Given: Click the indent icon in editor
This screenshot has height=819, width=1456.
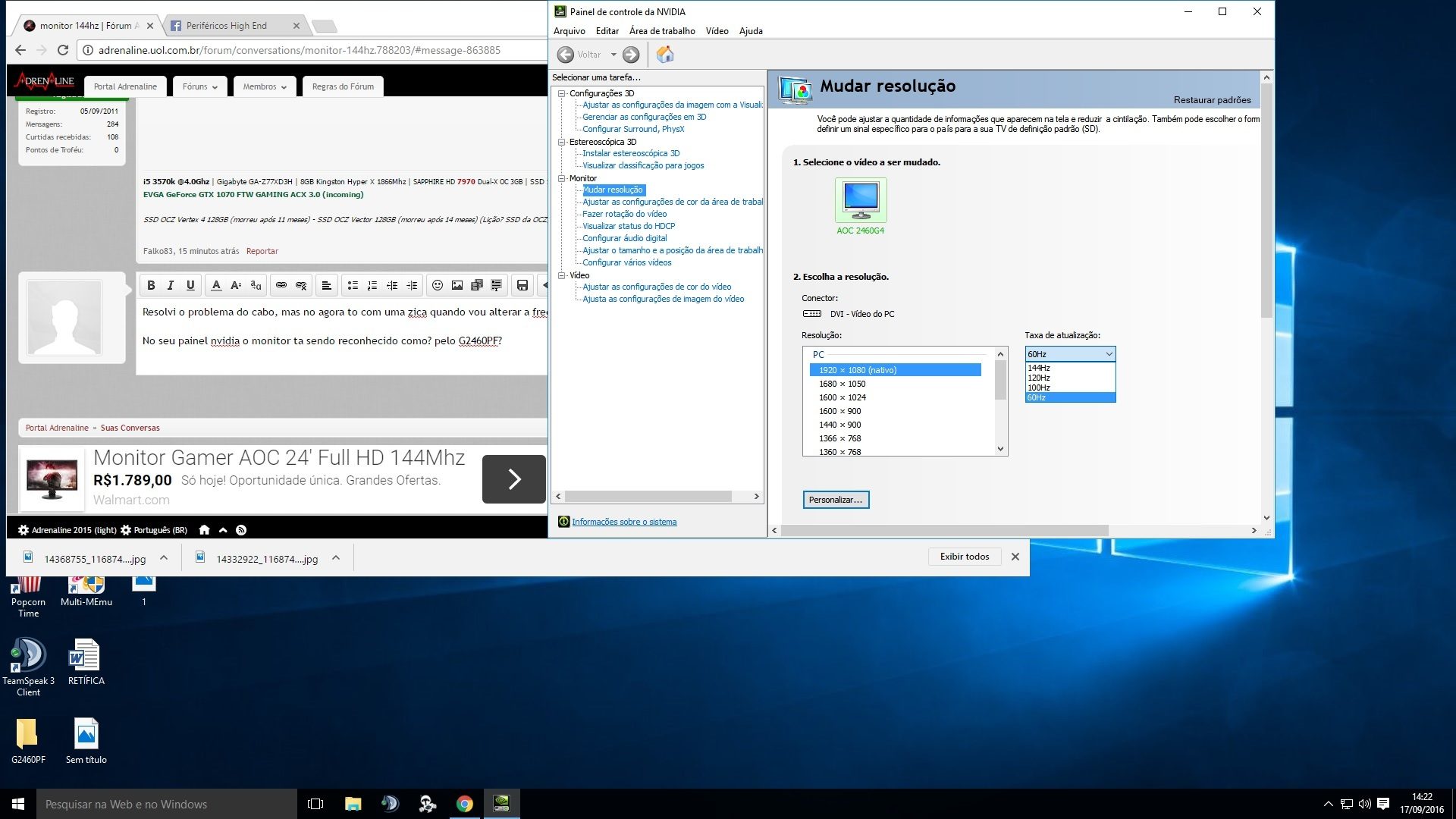Looking at the screenshot, I should (x=412, y=285).
